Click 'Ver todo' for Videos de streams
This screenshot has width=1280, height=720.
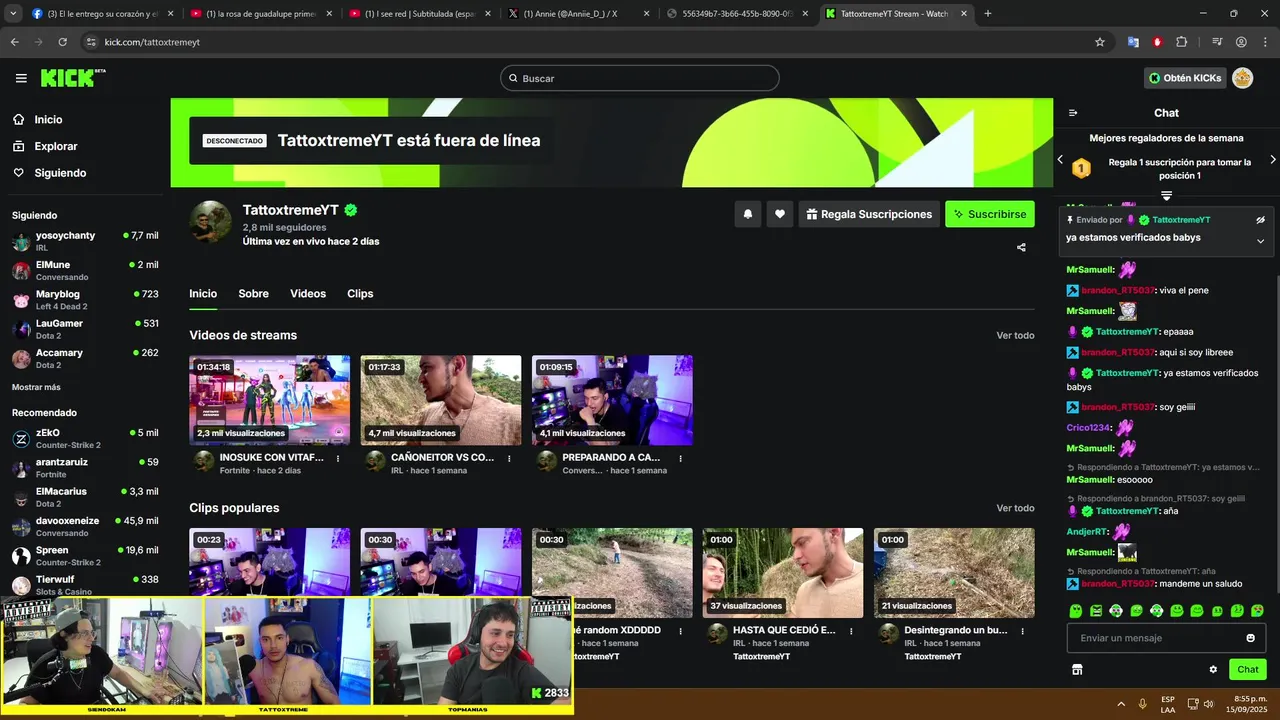[x=1015, y=335]
